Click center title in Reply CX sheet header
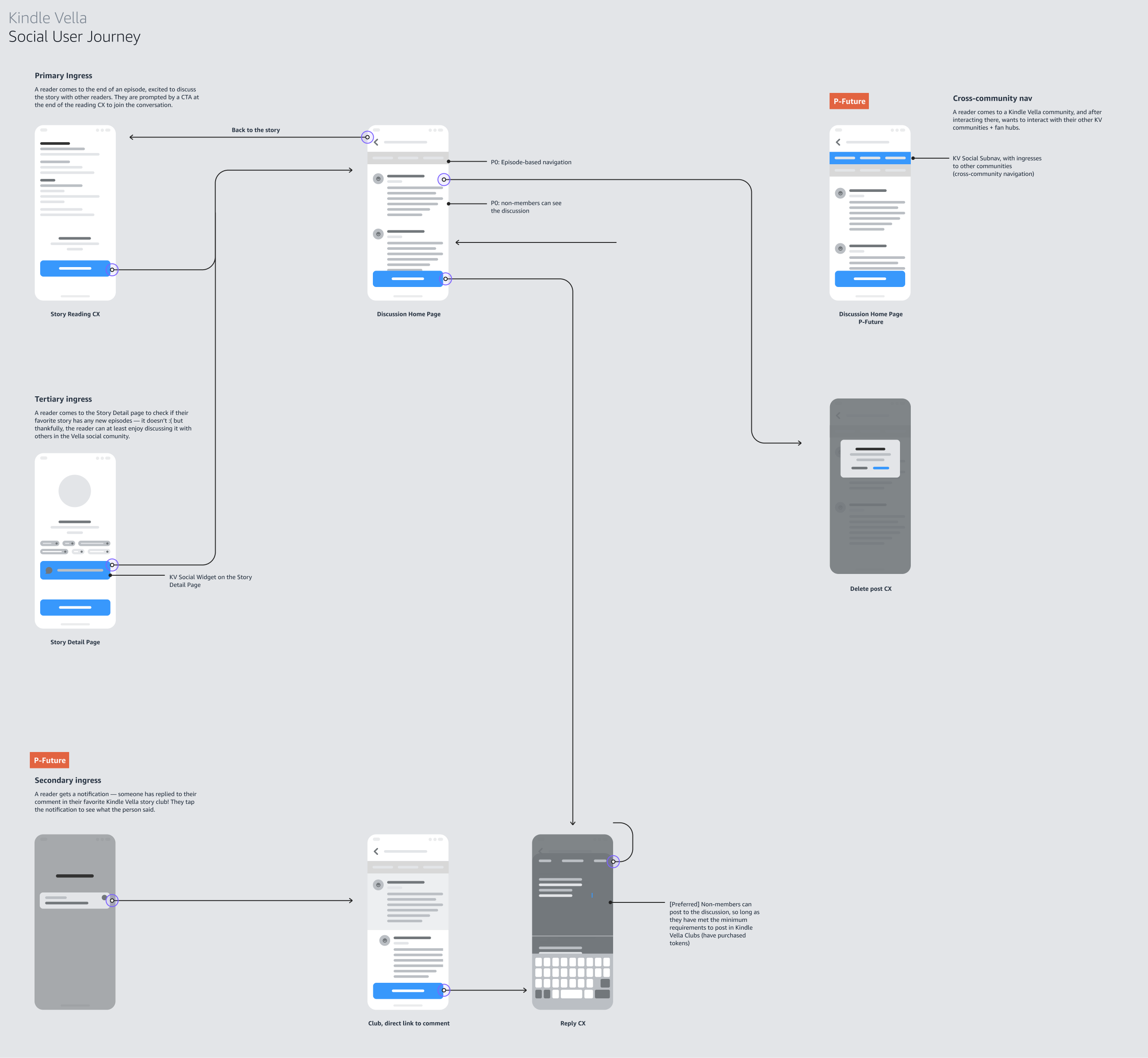 pyautogui.click(x=573, y=861)
